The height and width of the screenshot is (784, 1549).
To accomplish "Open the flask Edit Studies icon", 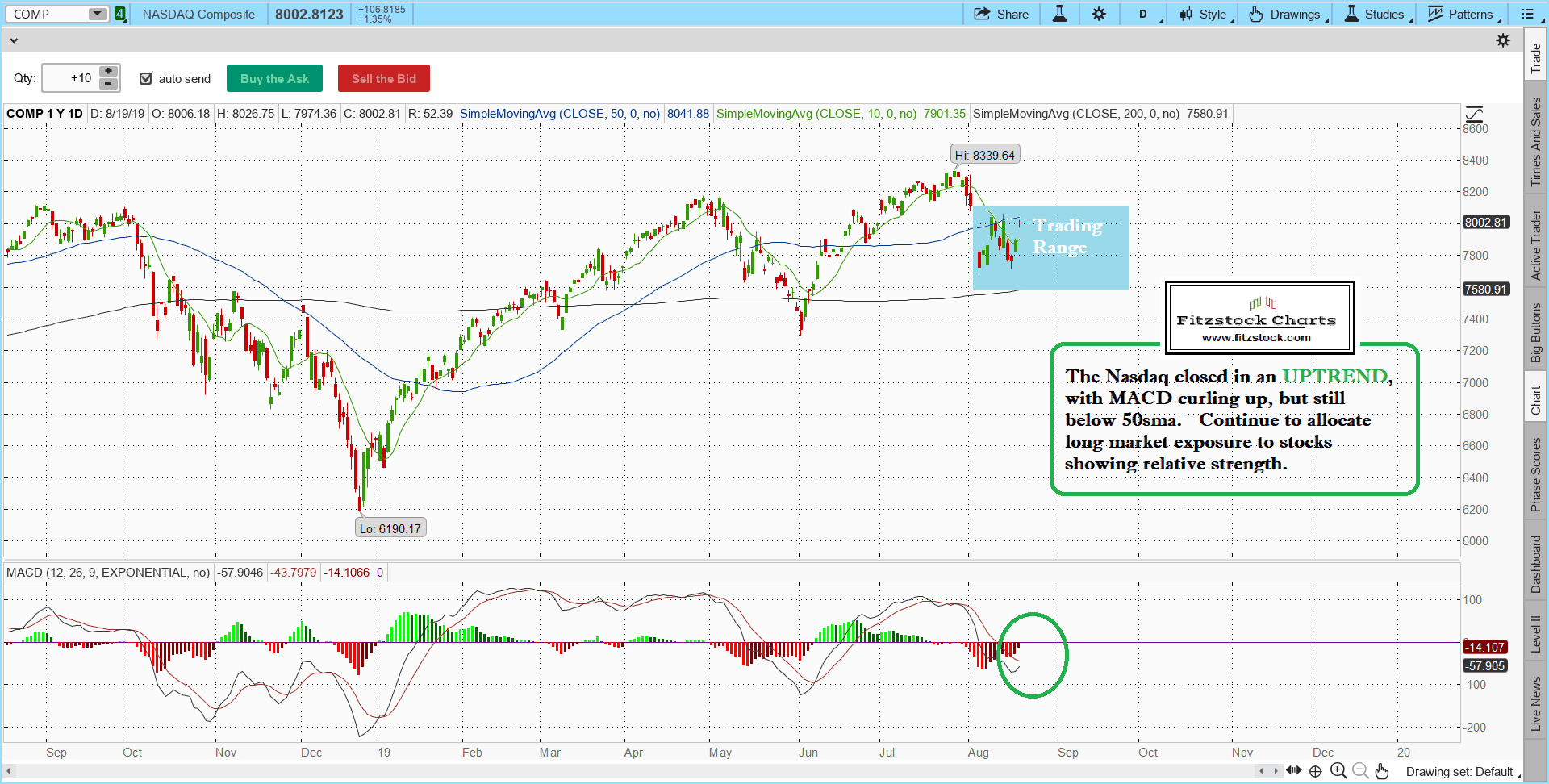I will (x=1059, y=14).
